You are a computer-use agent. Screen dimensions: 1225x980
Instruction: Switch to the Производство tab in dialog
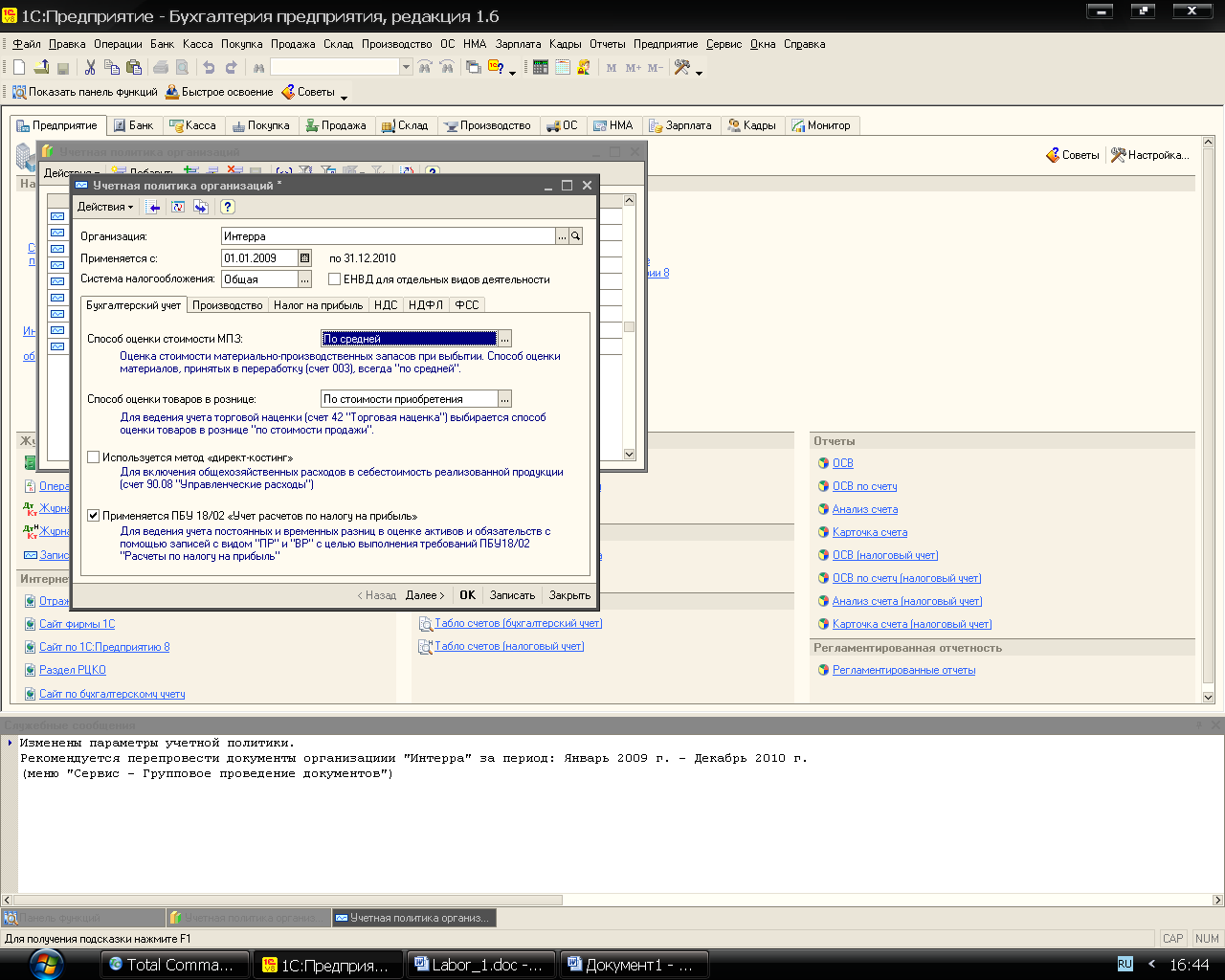tap(227, 305)
